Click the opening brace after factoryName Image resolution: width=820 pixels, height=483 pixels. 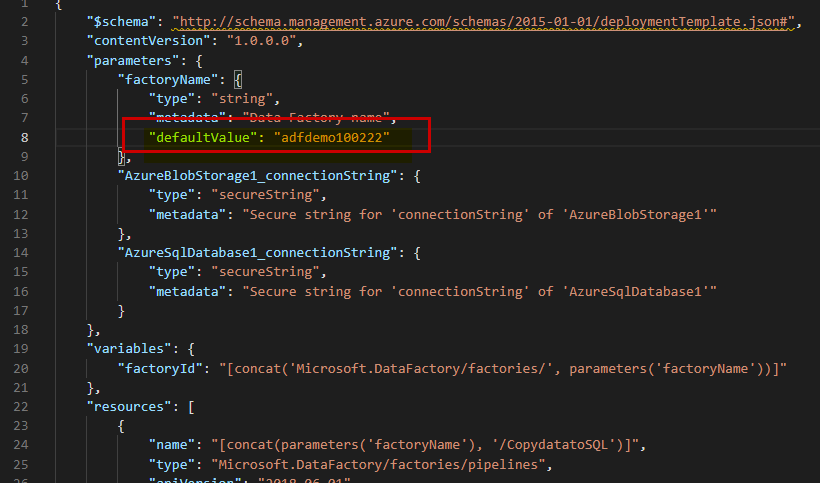click(x=238, y=80)
